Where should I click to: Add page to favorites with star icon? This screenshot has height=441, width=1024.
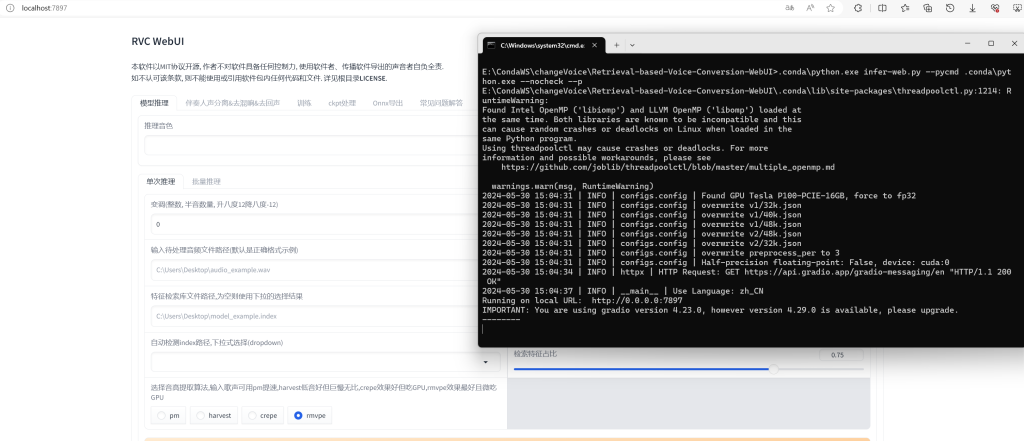(x=830, y=8)
